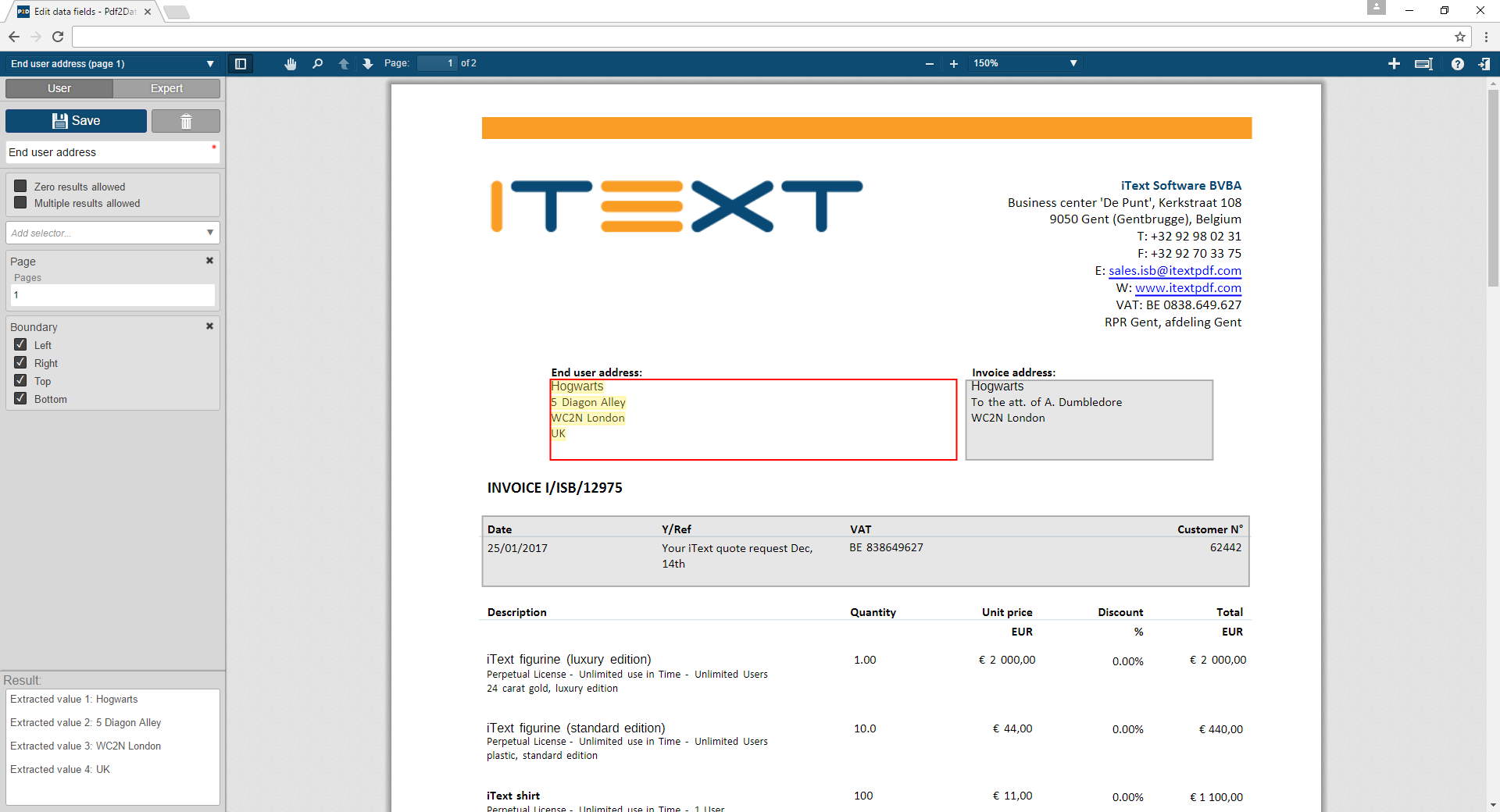Enable Multiple results allowed checkbox
This screenshot has width=1500, height=812.
coord(21,203)
